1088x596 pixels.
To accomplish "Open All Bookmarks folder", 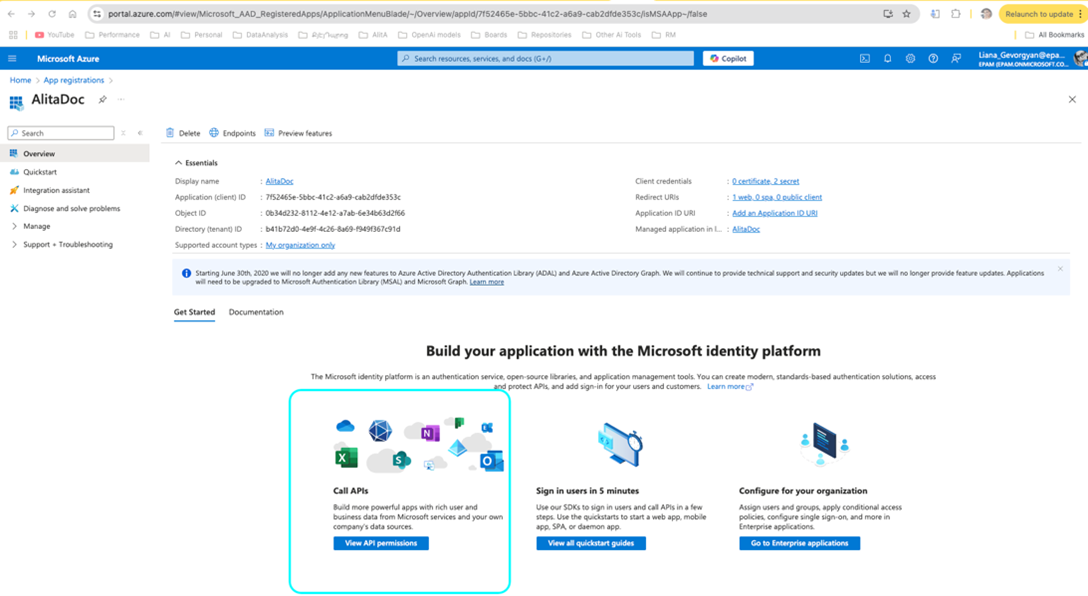I will pos(1054,35).
